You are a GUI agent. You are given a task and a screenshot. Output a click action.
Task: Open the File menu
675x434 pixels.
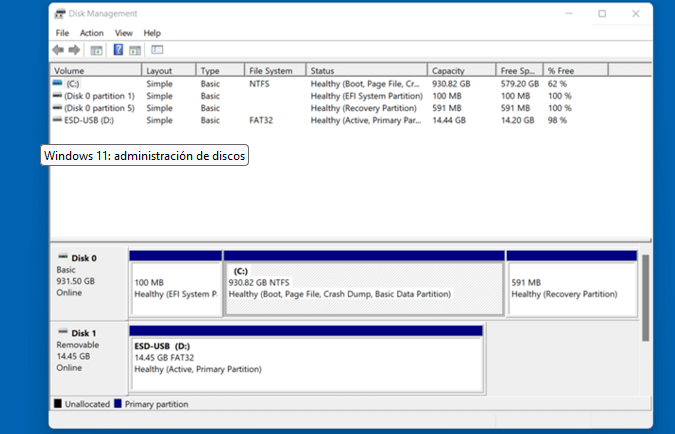(62, 33)
